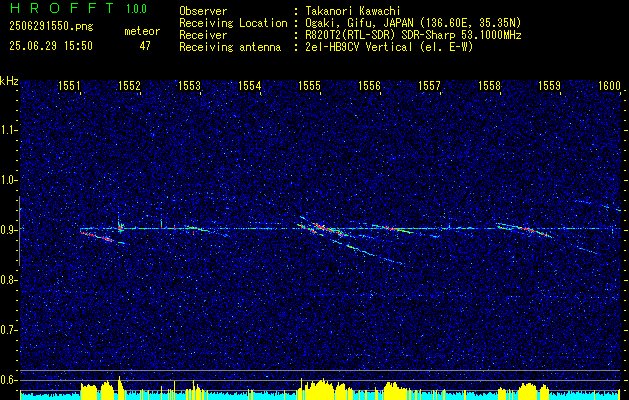This screenshot has width=629, height=400.
Task: Click the HROFFT title text
Action: [x=62, y=8]
